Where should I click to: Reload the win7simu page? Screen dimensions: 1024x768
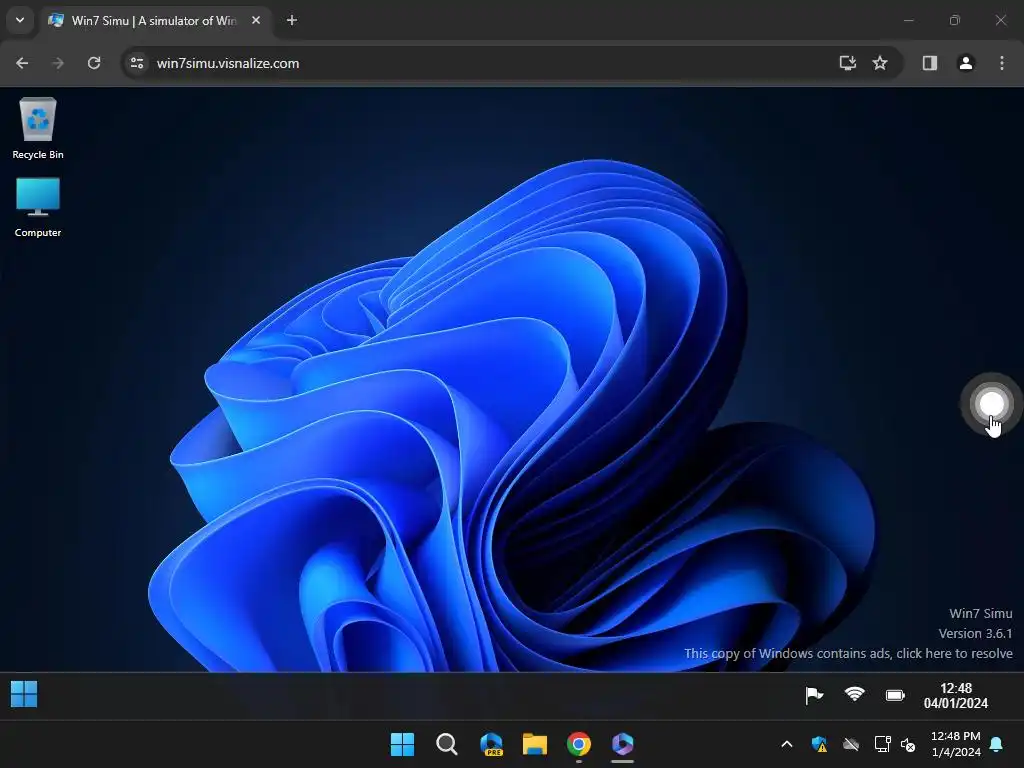tap(94, 63)
